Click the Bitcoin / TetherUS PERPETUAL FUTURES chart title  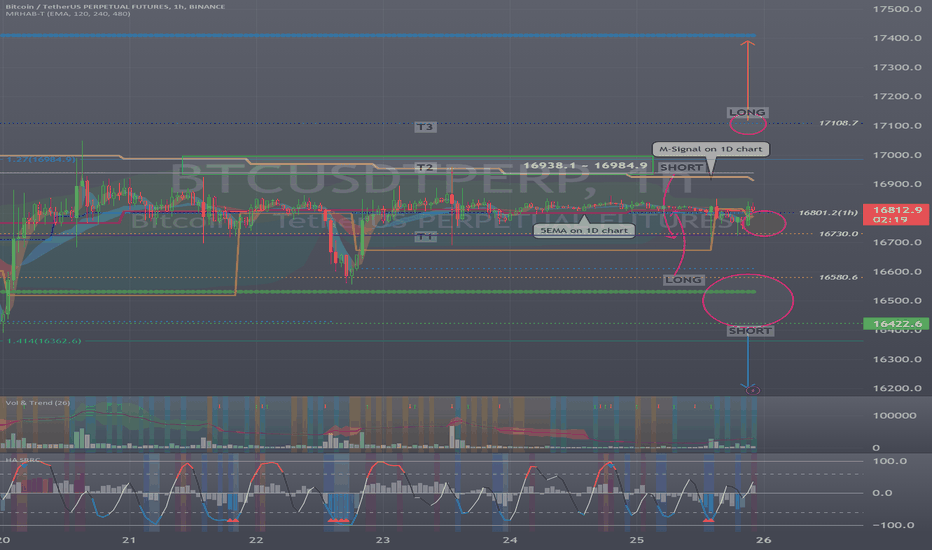(115, 7)
